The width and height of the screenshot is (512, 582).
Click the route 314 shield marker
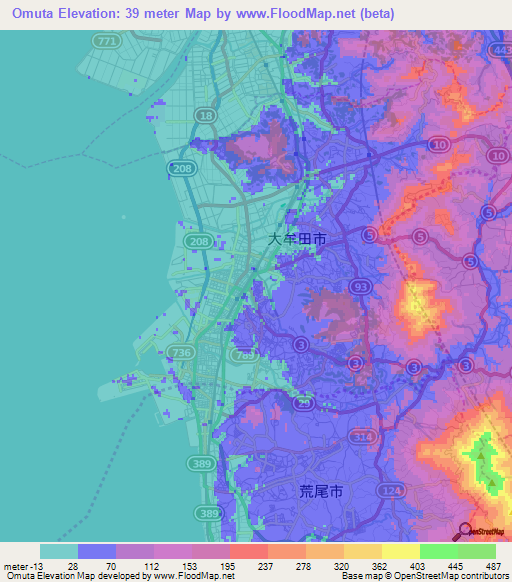tap(362, 437)
